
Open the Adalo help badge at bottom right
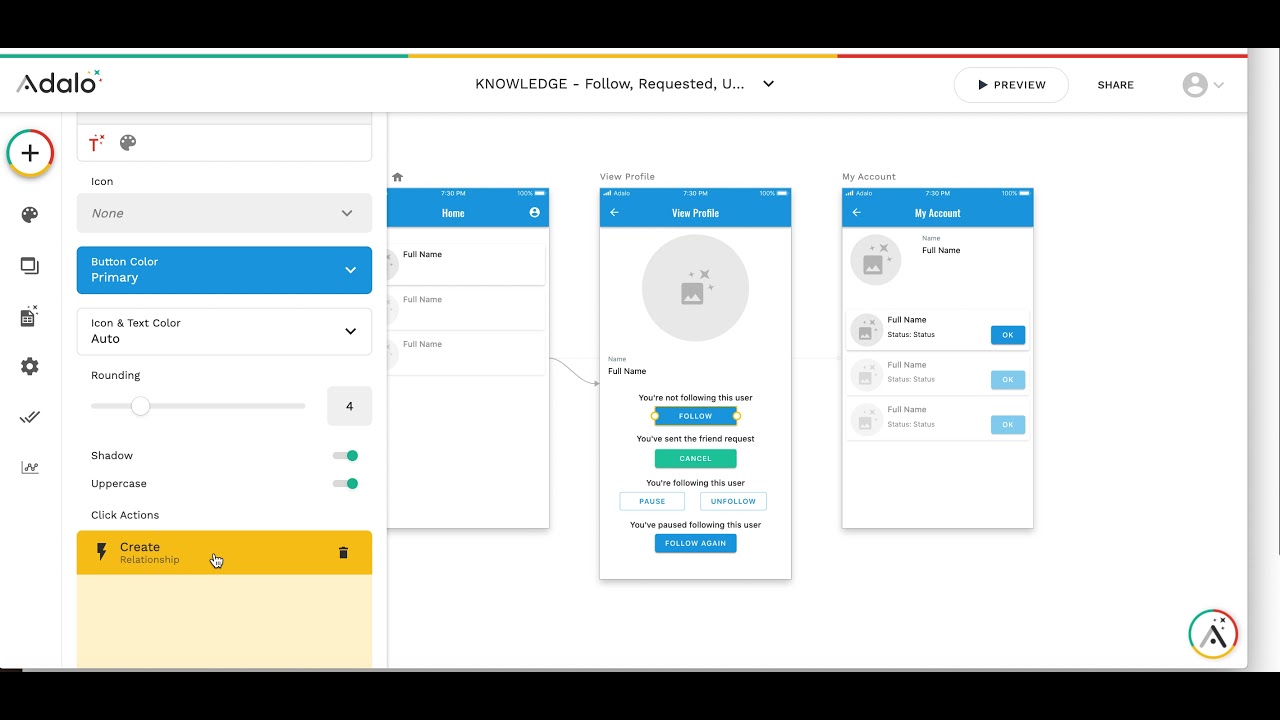[x=1213, y=634]
